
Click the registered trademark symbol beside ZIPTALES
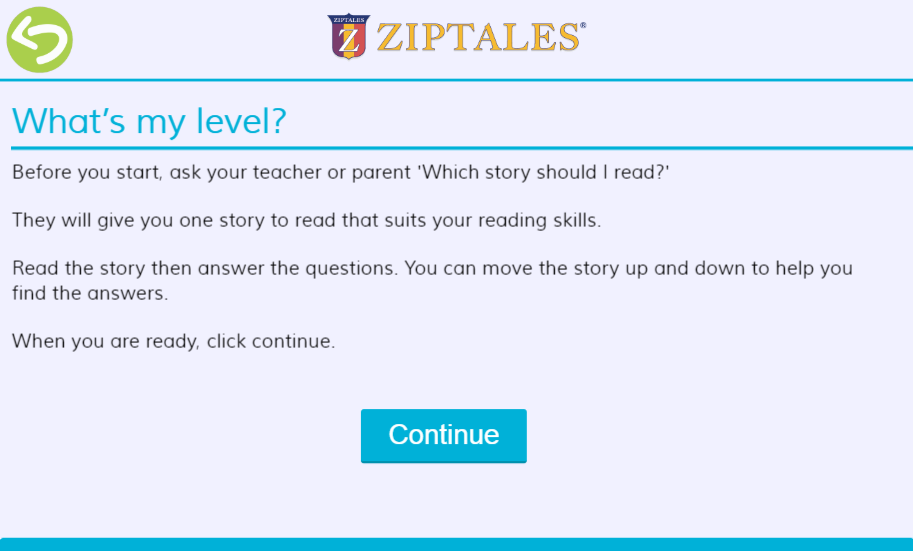point(582,26)
